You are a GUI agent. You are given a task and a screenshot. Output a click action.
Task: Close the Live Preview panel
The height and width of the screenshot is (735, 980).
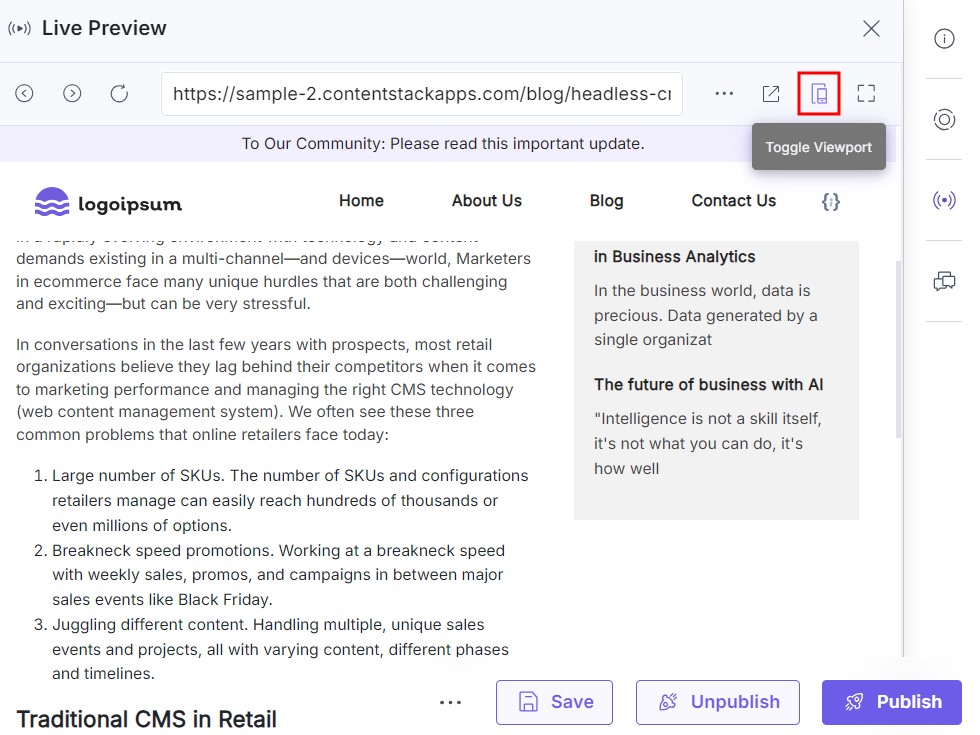coord(871,28)
